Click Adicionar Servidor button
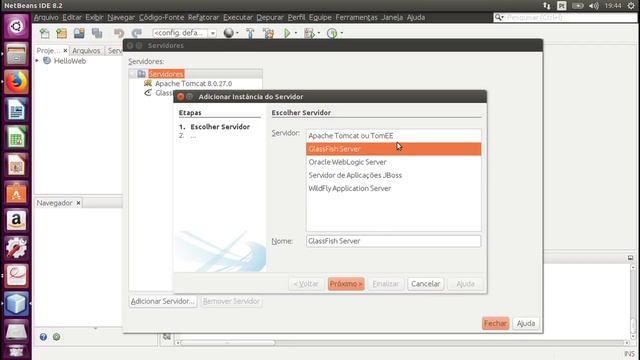This screenshot has height=360, width=640. (162, 301)
